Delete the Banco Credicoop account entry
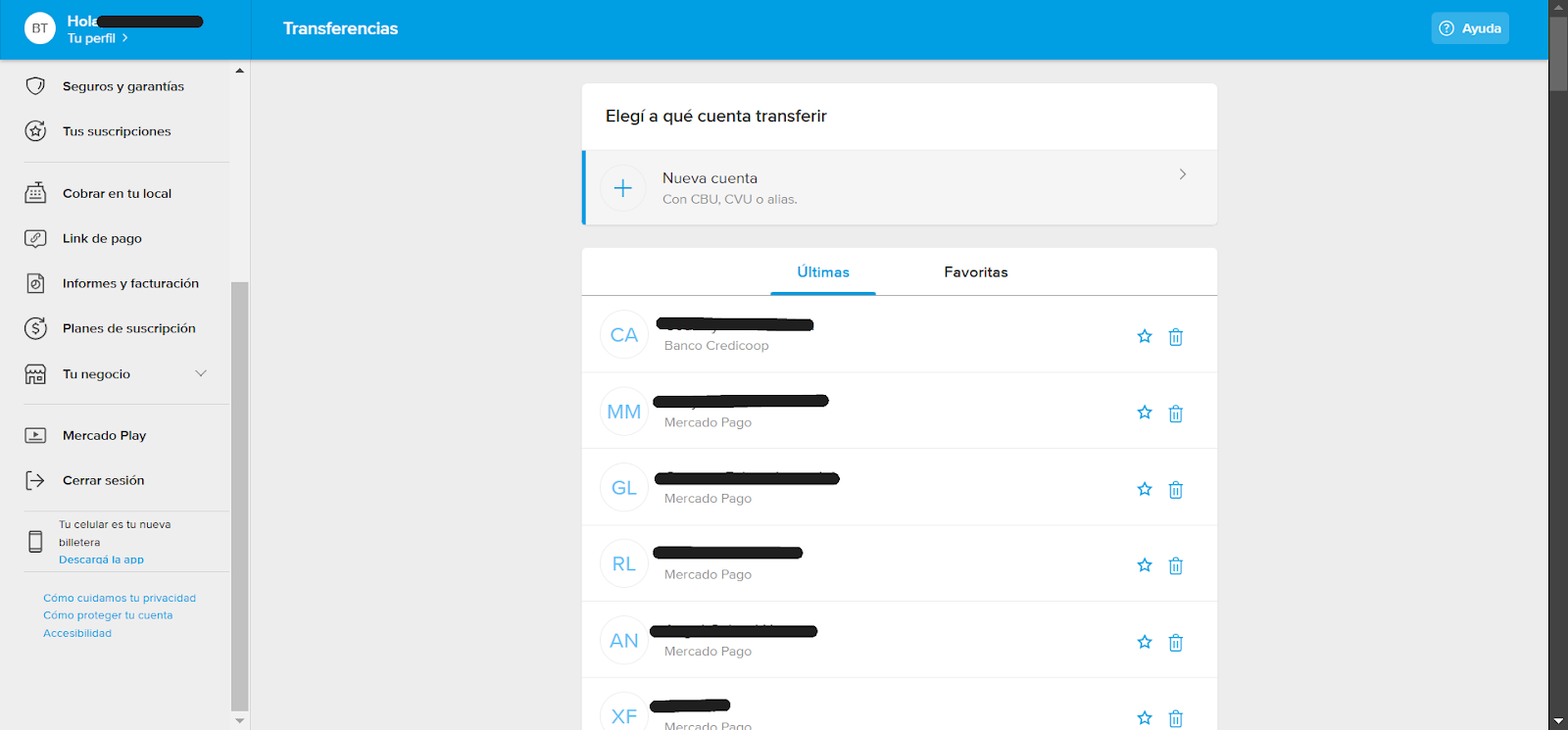The width and height of the screenshot is (1568, 730). 1175,337
